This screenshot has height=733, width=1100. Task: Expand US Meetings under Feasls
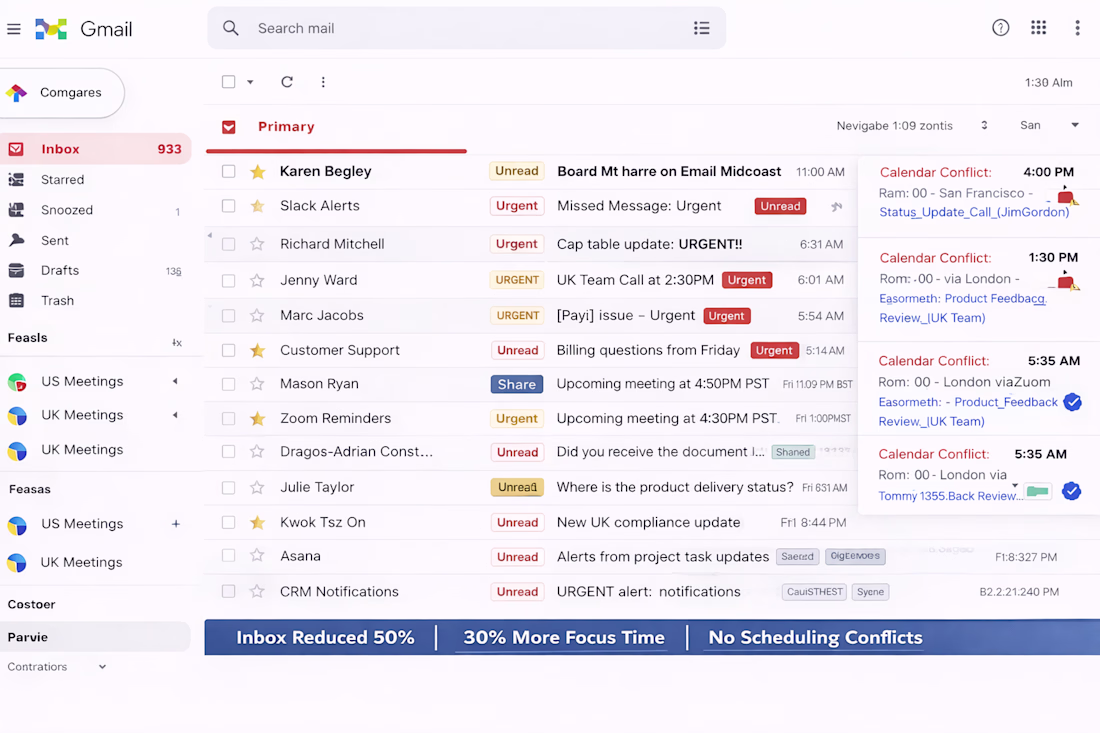point(175,381)
